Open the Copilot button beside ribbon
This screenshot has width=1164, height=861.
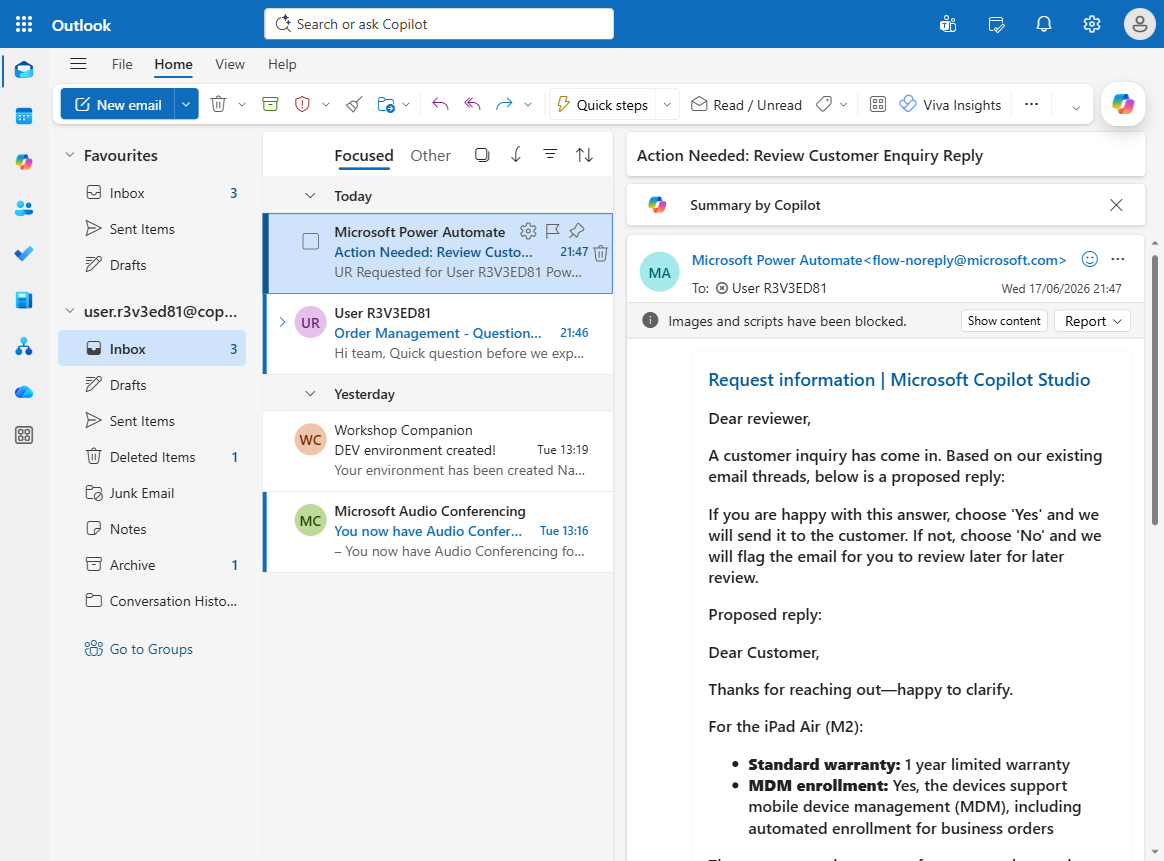click(1122, 104)
